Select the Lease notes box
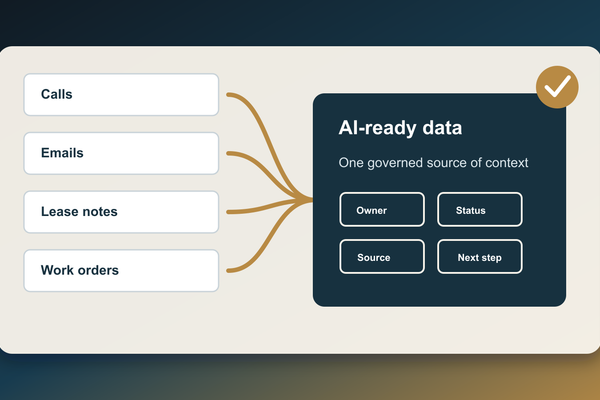Image resolution: width=600 pixels, height=400 pixels. pyautogui.click(x=121, y=212)
